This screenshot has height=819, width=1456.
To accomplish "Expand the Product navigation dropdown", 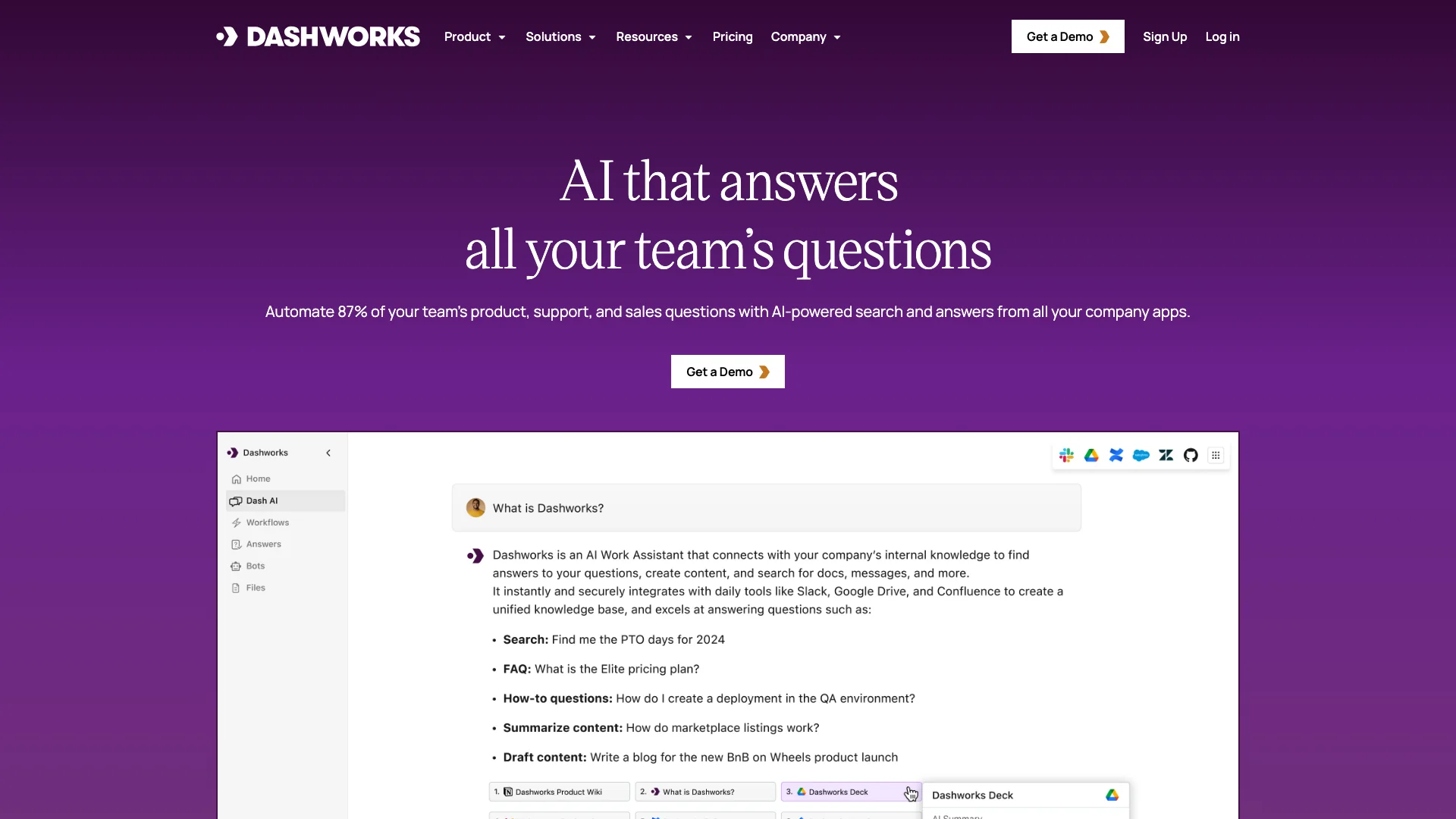I will [475, 36].
